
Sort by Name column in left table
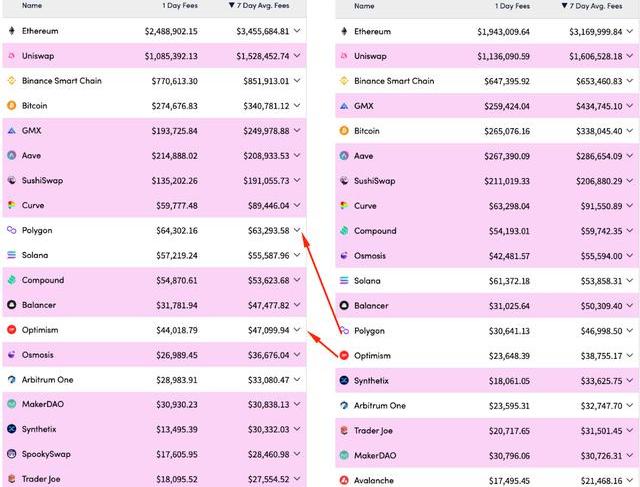32,5
